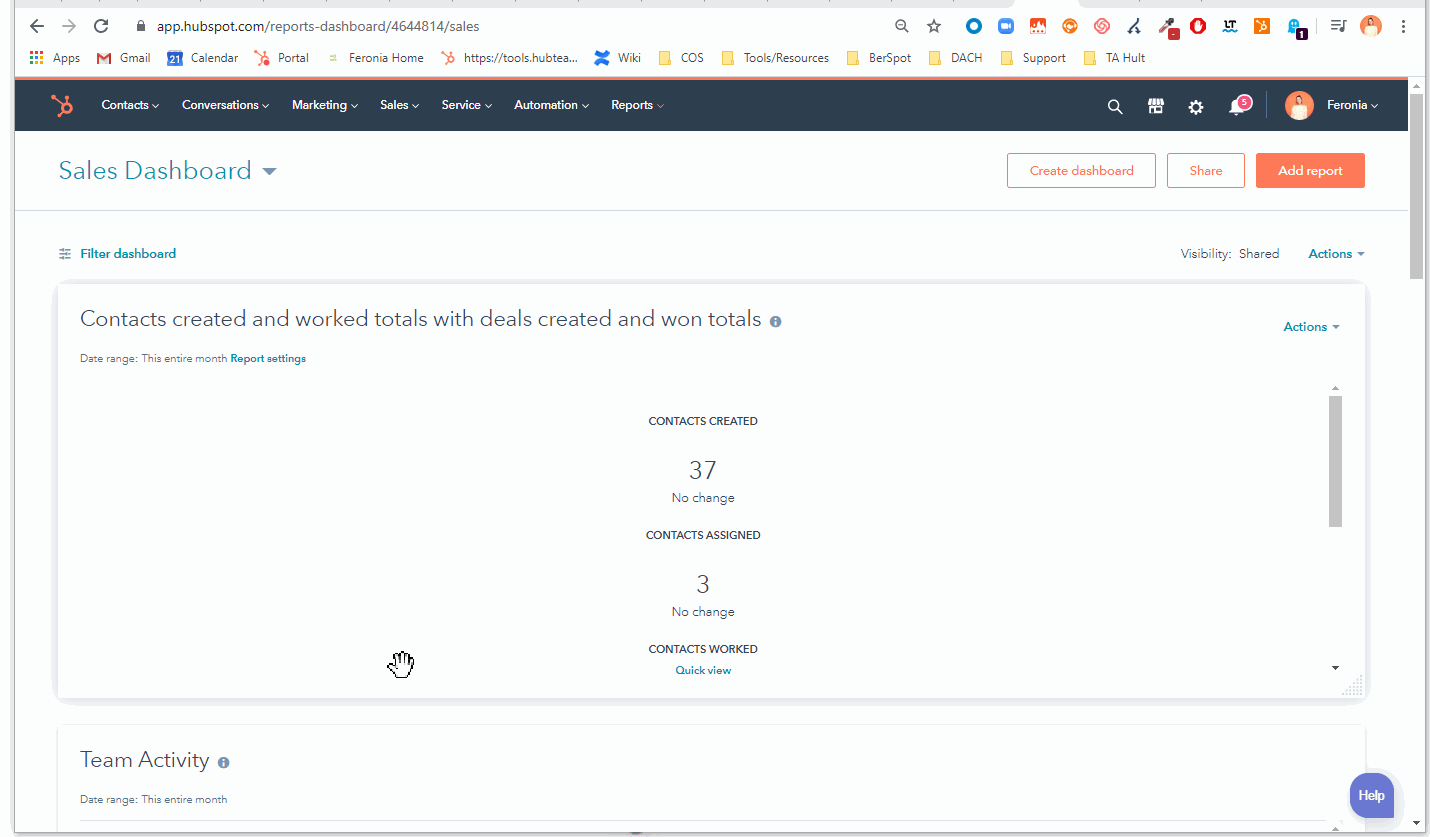Image resolution: width=1430 pixels, height=837 pixels.
Task: Open the HubSpot Marketplace icon
Action: point(1155,106)
